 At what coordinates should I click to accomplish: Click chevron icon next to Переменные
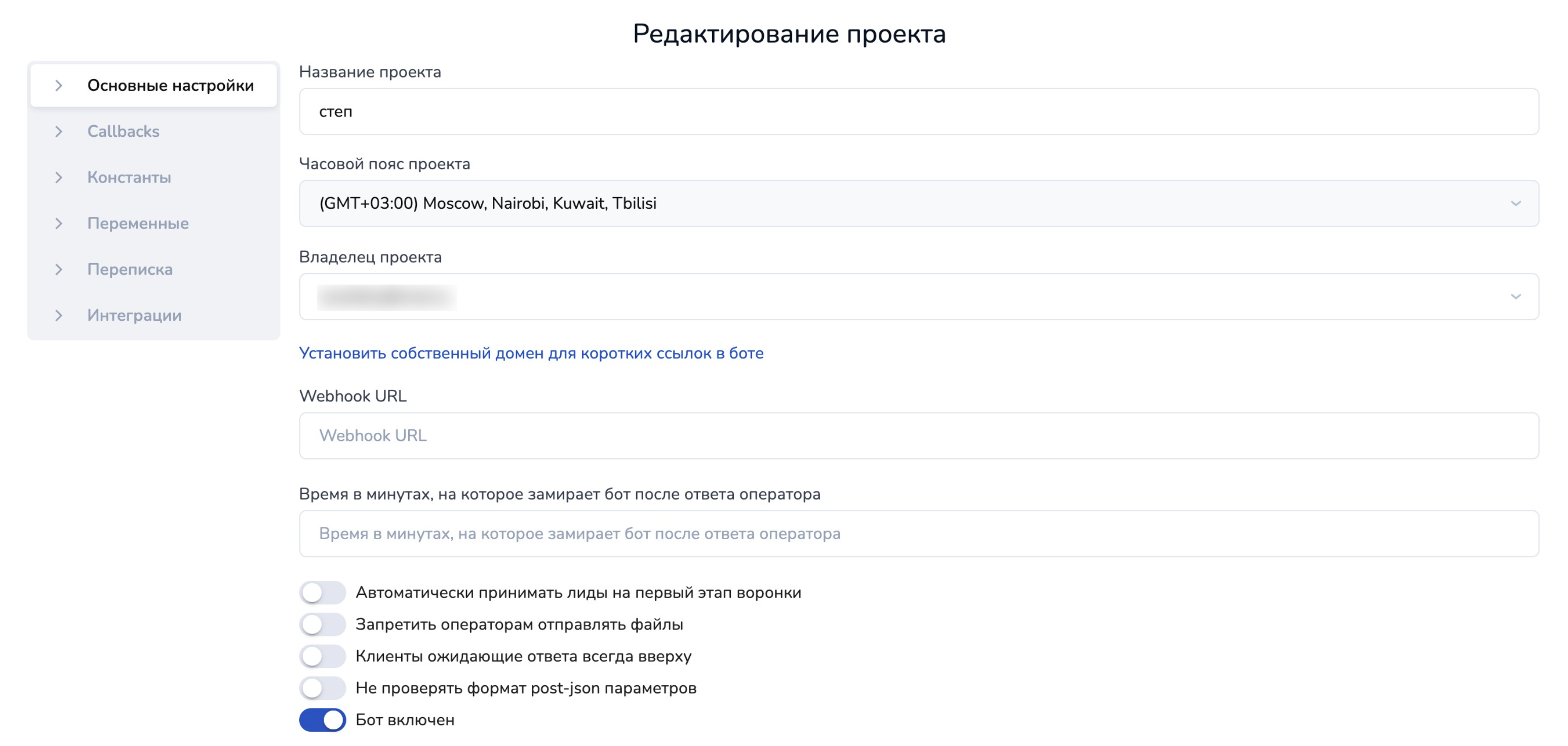(58, 223)
